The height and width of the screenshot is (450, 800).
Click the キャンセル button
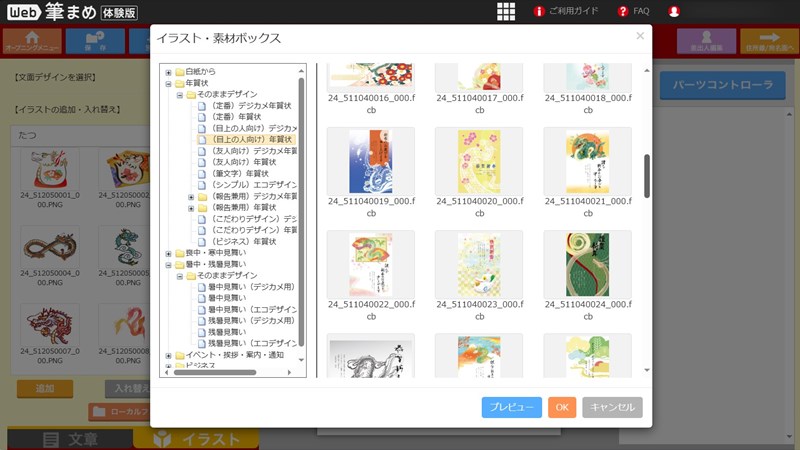[x=612, y=407]
